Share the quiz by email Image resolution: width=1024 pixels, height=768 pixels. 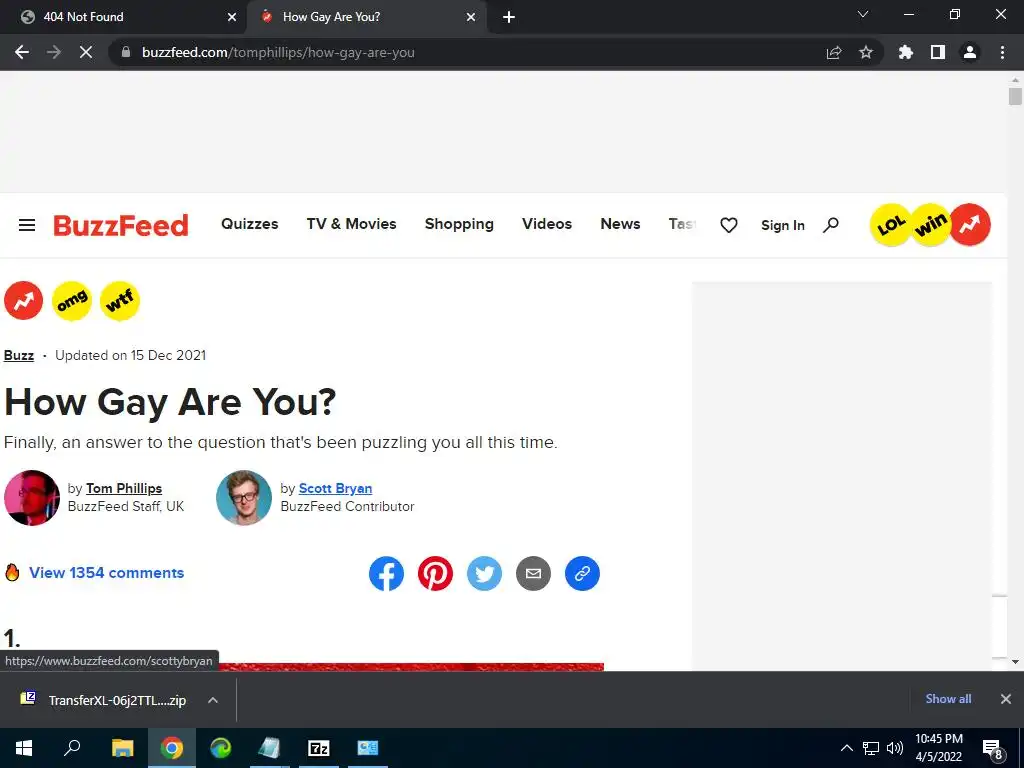534,573
